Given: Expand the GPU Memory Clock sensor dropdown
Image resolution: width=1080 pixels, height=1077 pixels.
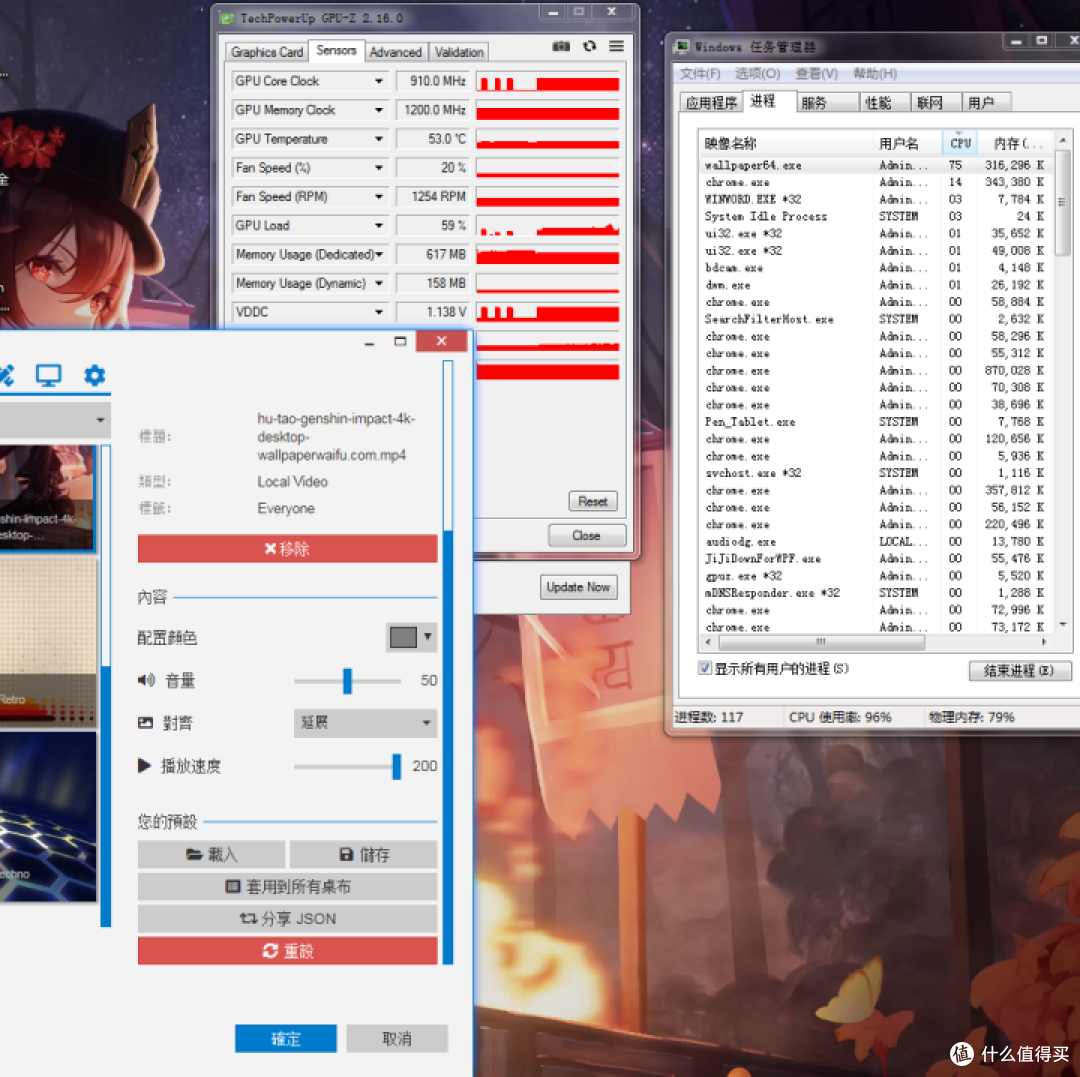Looking at the screenshot, I should point(378,110).
